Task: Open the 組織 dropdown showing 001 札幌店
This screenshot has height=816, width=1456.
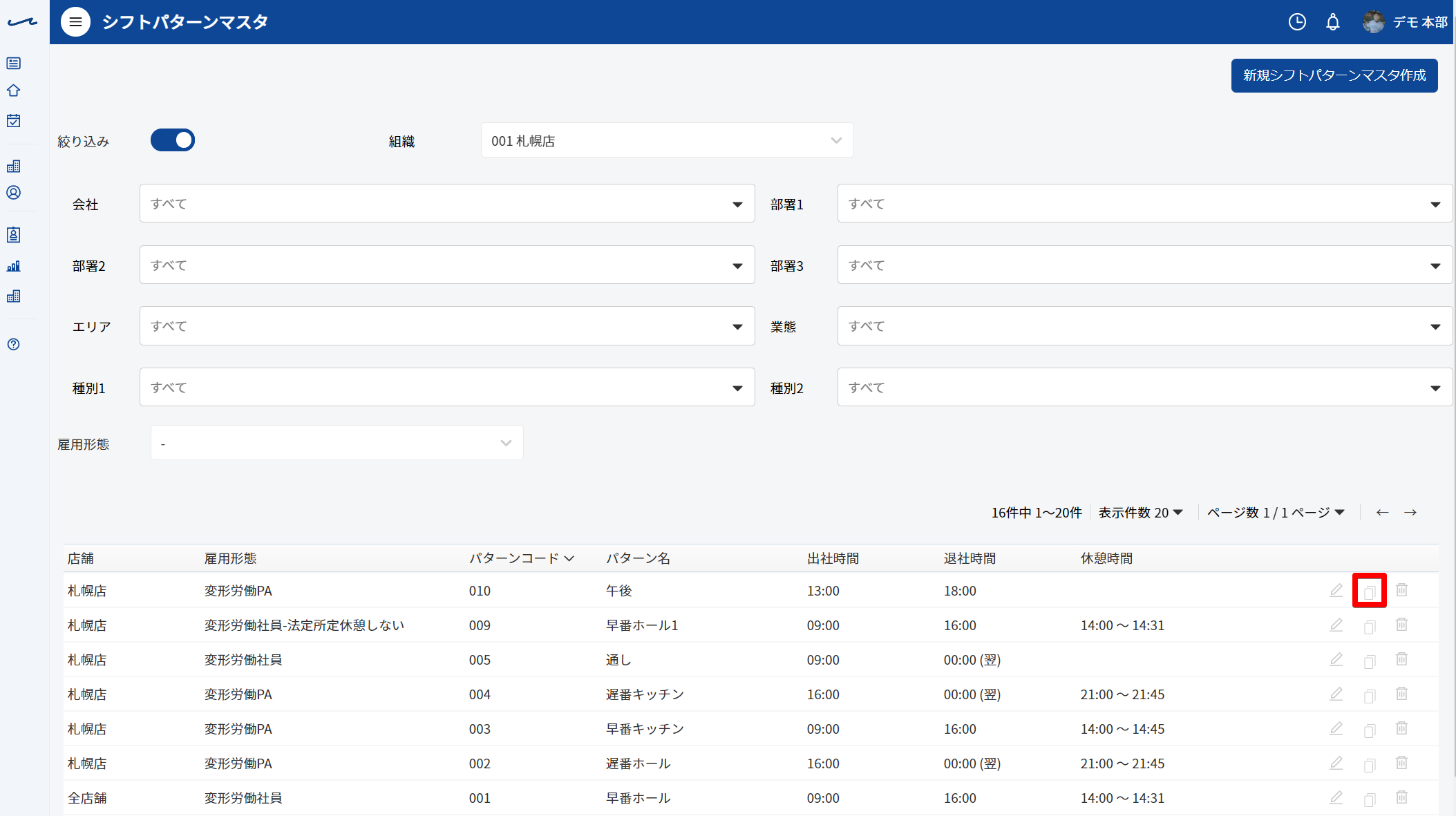Action: click(667, 140)
